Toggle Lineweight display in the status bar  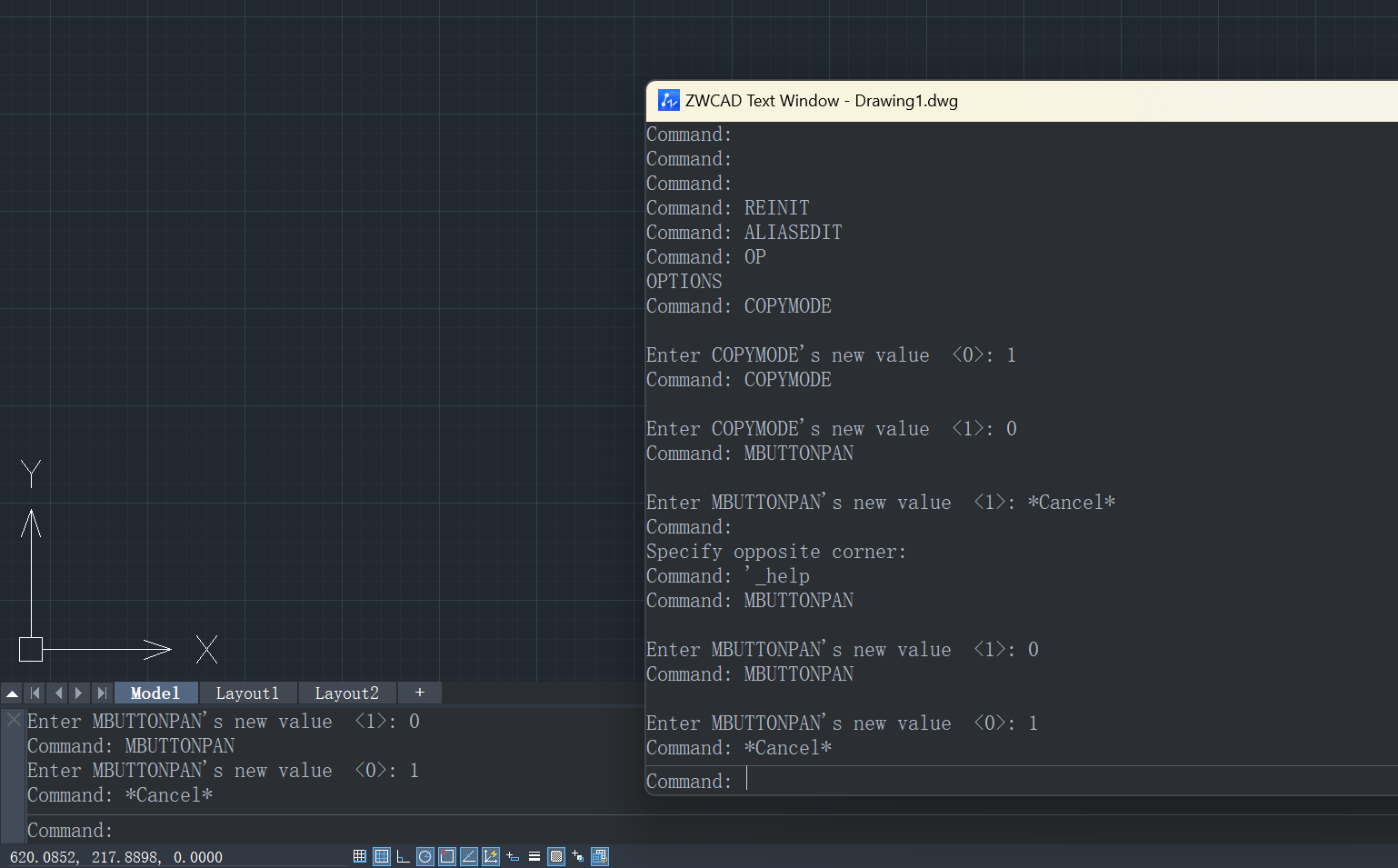pos(534,856)
